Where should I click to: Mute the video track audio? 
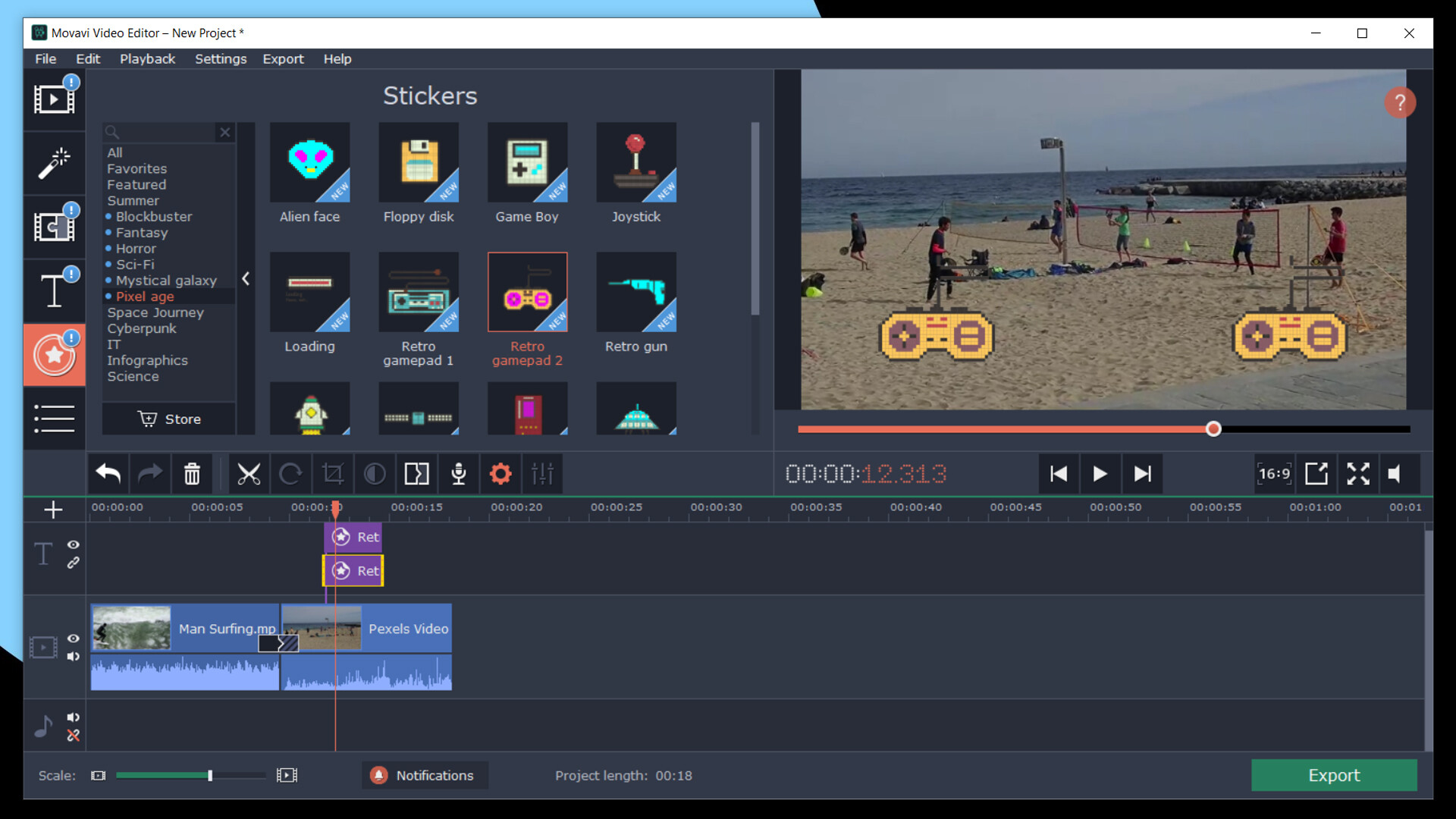(x=73, y=657)
